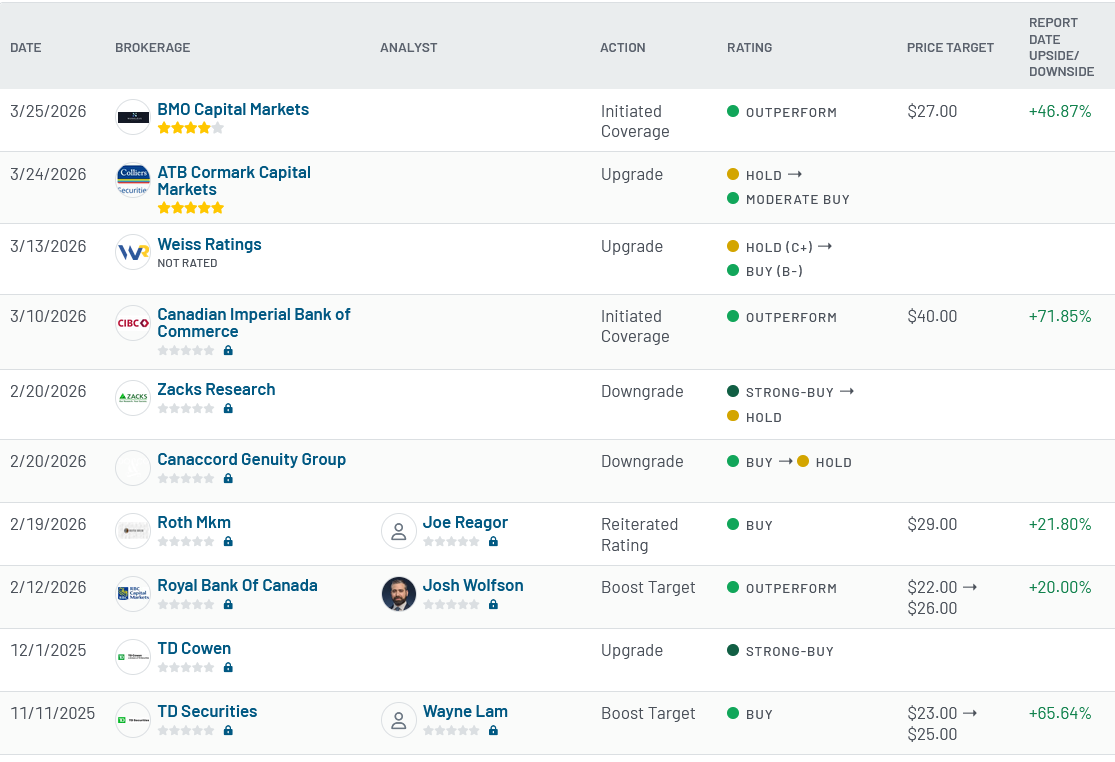Click the RATING column header
Screen dimensions: 1115x762
[749, 48]
